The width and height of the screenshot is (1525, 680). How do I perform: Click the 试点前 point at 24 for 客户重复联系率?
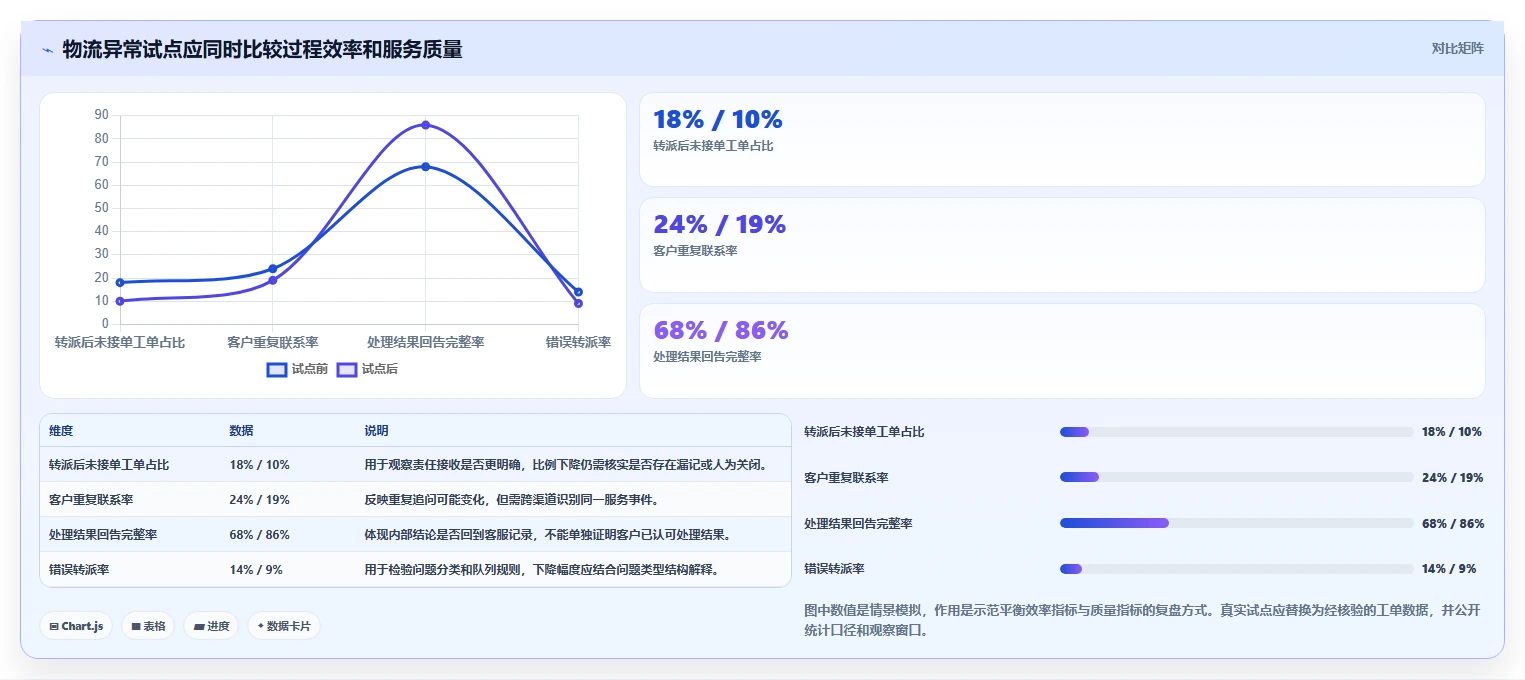[273, 268]
